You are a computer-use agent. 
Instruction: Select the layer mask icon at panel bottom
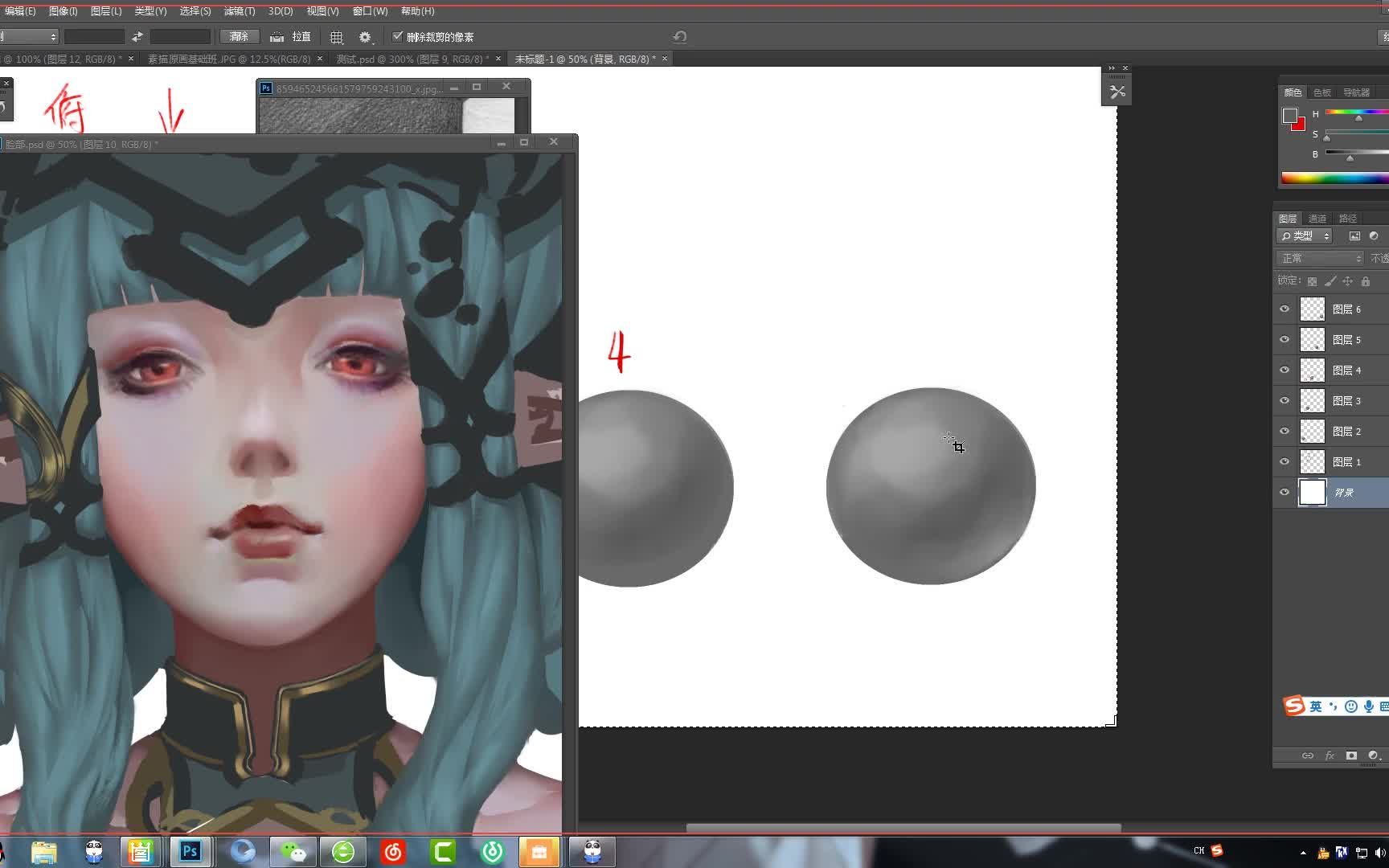pyautogui.click(x=1350, y=756)
